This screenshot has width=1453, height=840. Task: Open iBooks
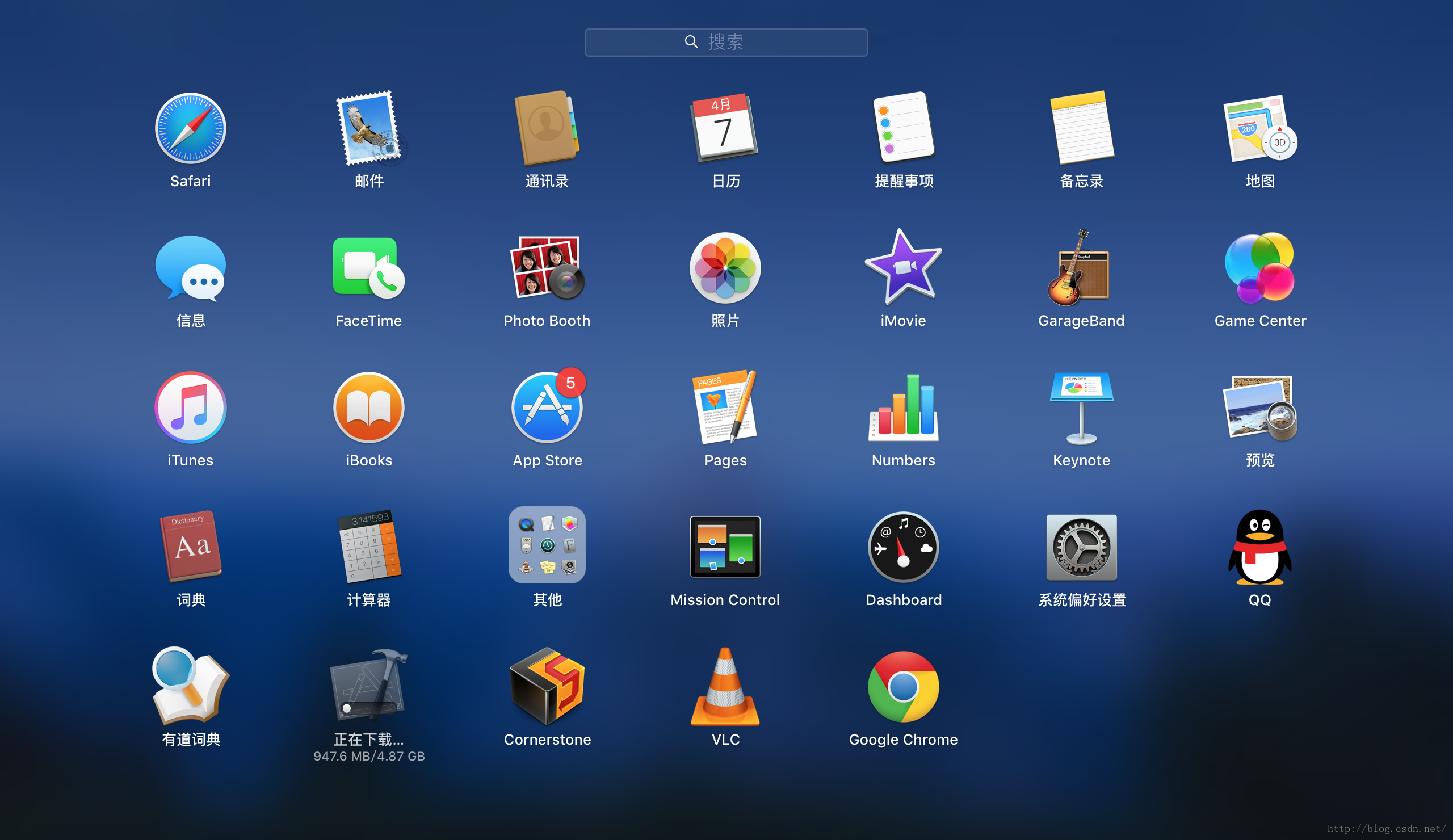pos(368,408)
